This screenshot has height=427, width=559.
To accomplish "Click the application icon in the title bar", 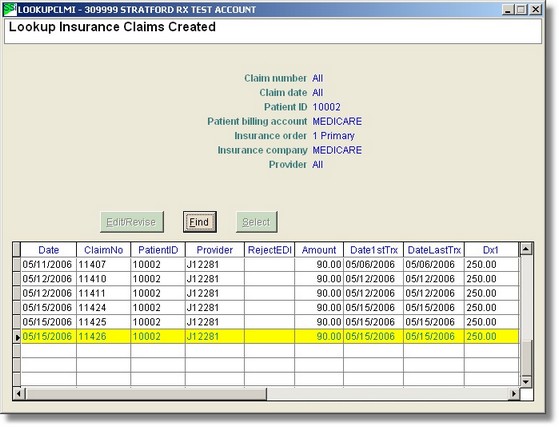I will (10, 9).
